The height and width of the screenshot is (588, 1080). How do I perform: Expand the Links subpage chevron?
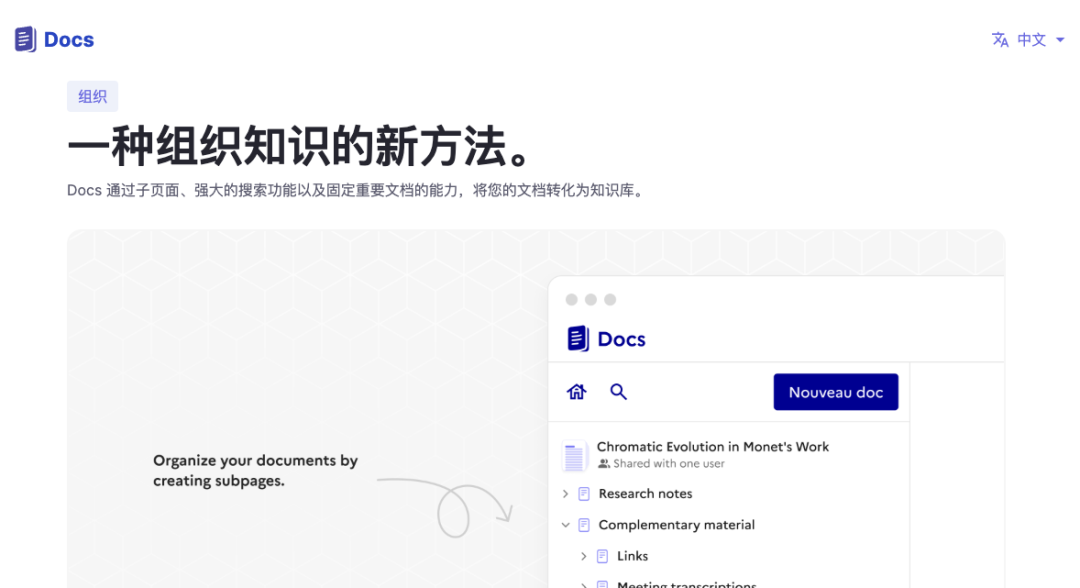[x=584, y=556]
